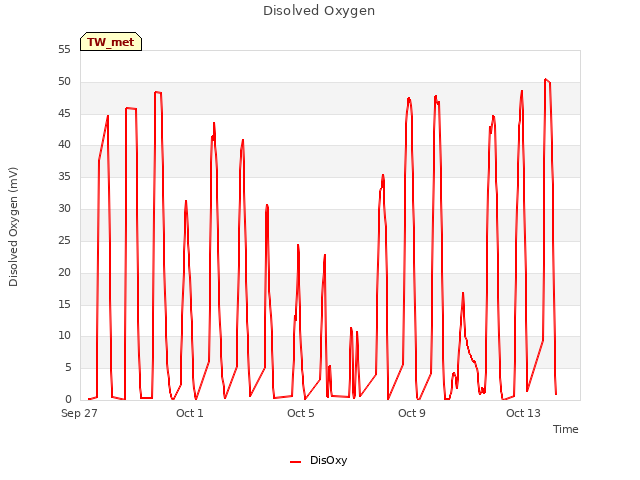640x480 pixels.
Task: Click the Oct 5 x-axis tick label
Action: tap(301, 413)
